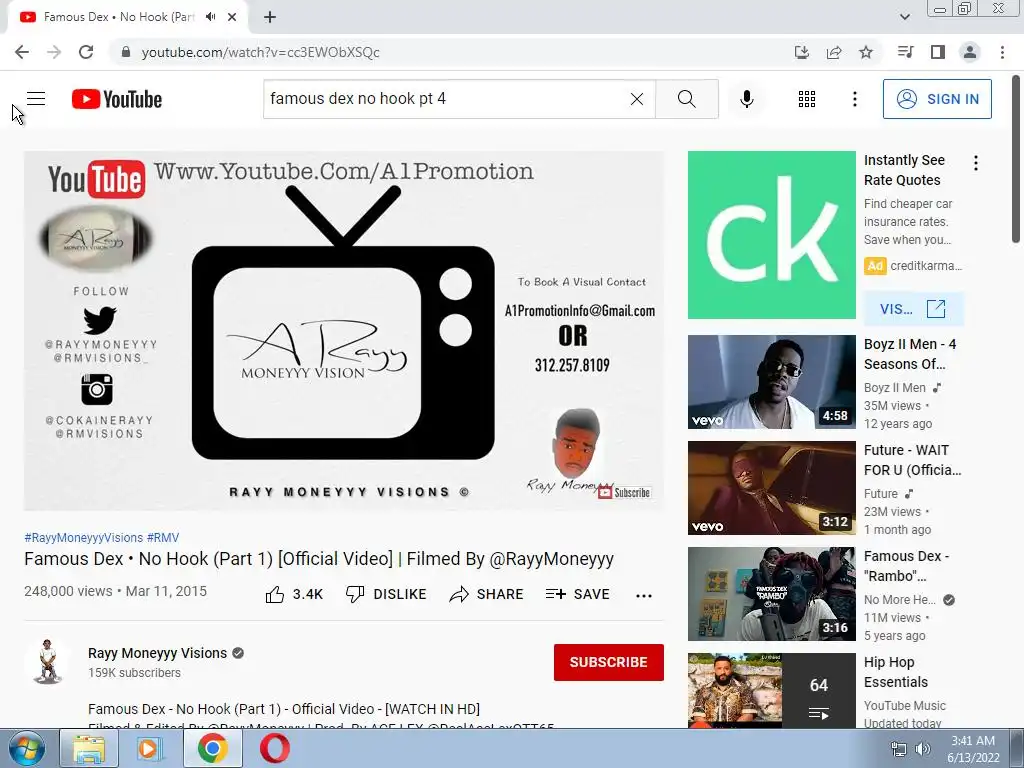This screenshot has width=1024, height=768.
Task: Open system tray volume icon
Action: [x=923, y=749]
